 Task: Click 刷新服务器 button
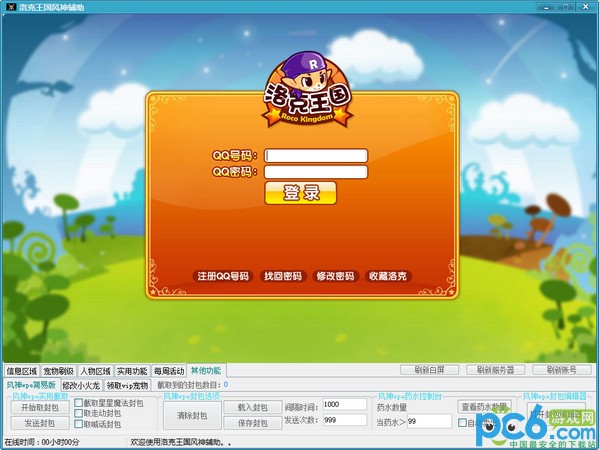point(495,370)
